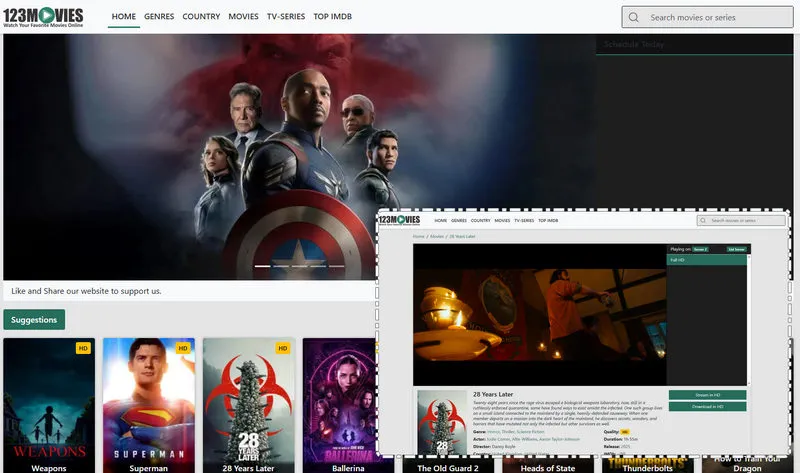The width and height of the screenshot is (800, 473).
Task: Click Download in HD button in preview
Action: coord(707,406)
